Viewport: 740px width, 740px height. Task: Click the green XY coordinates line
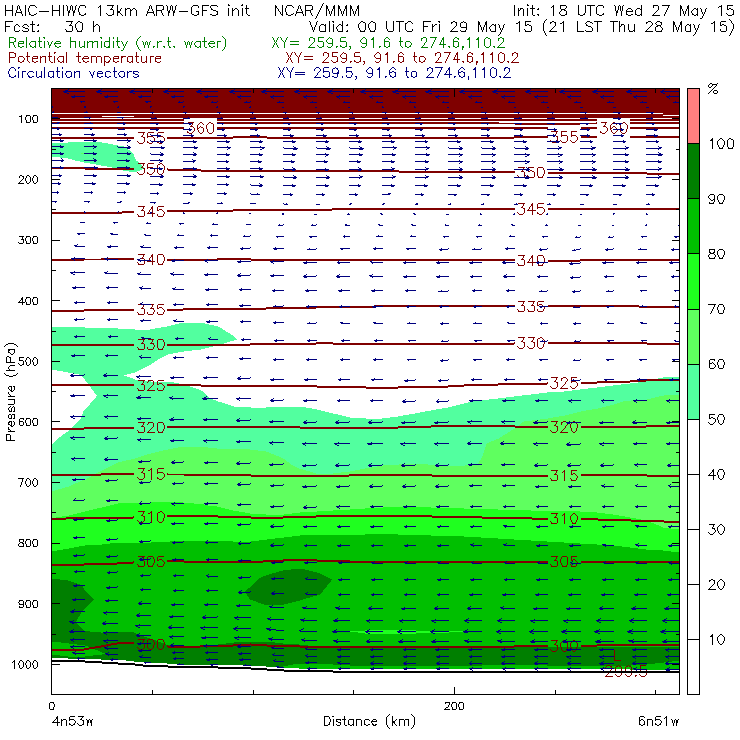point(388,43)
